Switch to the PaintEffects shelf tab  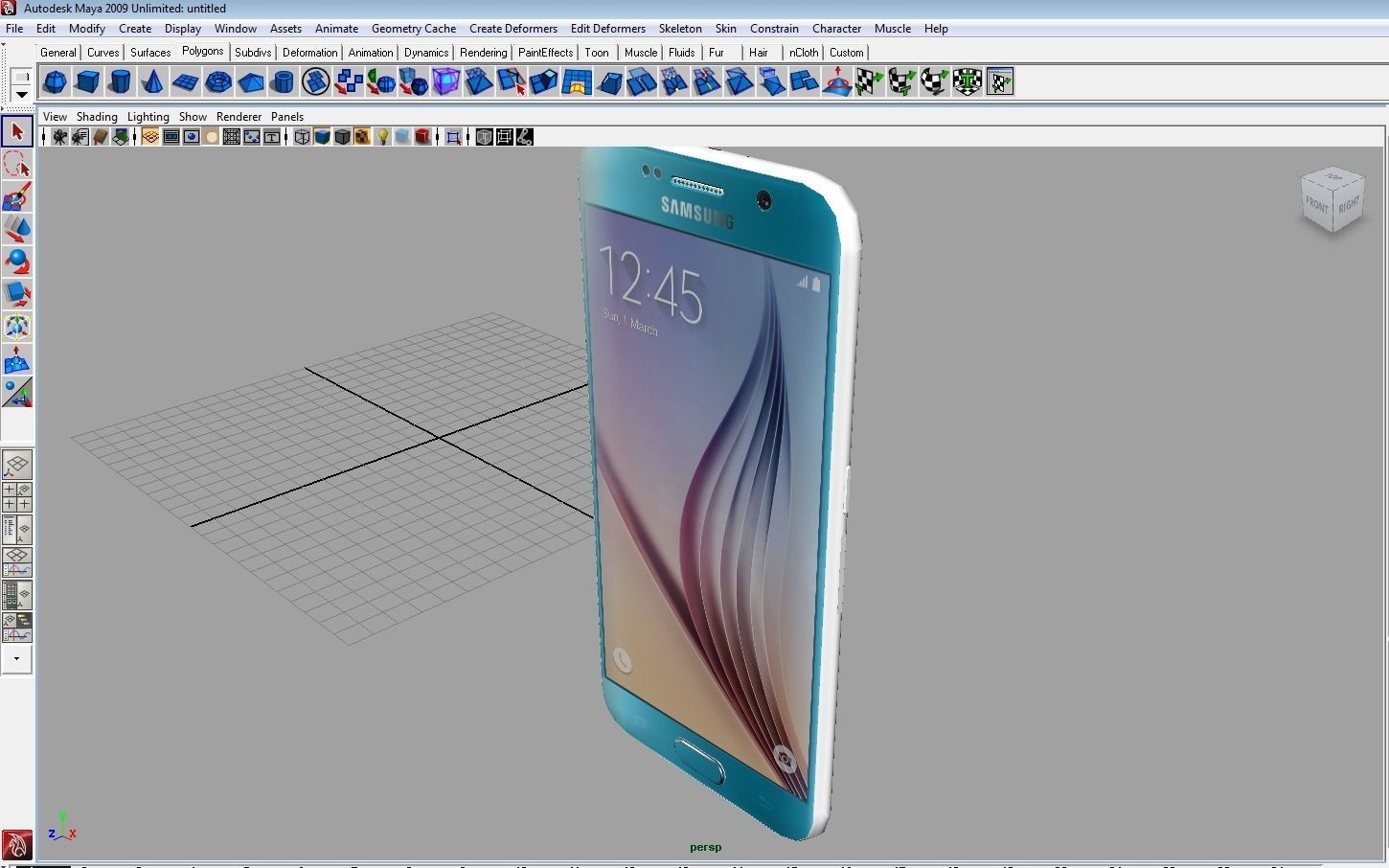point(545,53)
